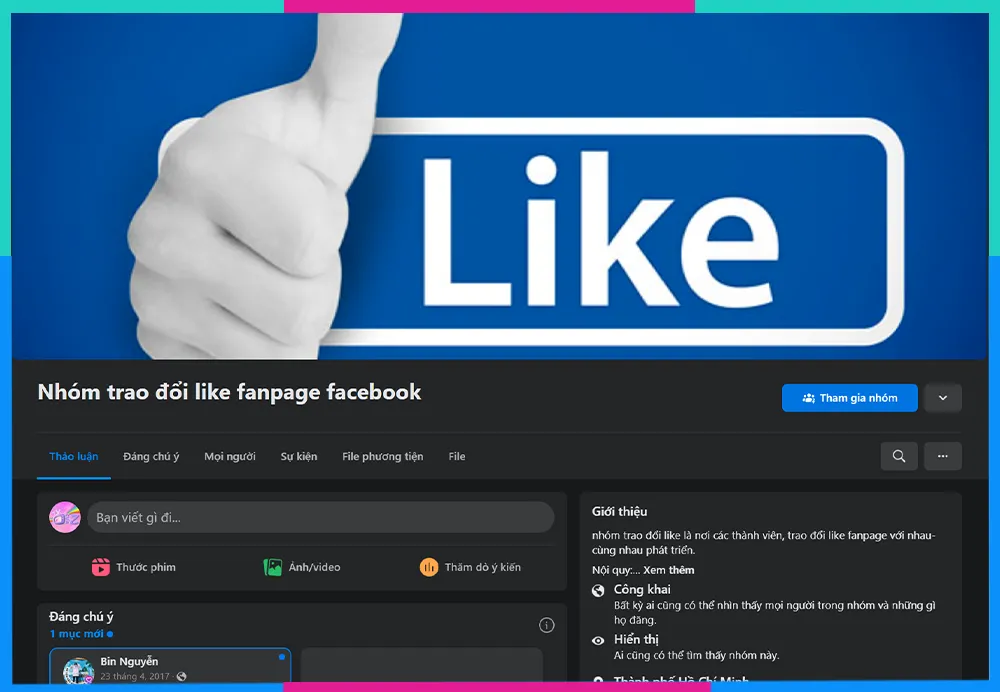Image resolution: width=1000 pixels, height=692 pixels.
Task: Click the Thước phim label
Action: coord(145,567)
